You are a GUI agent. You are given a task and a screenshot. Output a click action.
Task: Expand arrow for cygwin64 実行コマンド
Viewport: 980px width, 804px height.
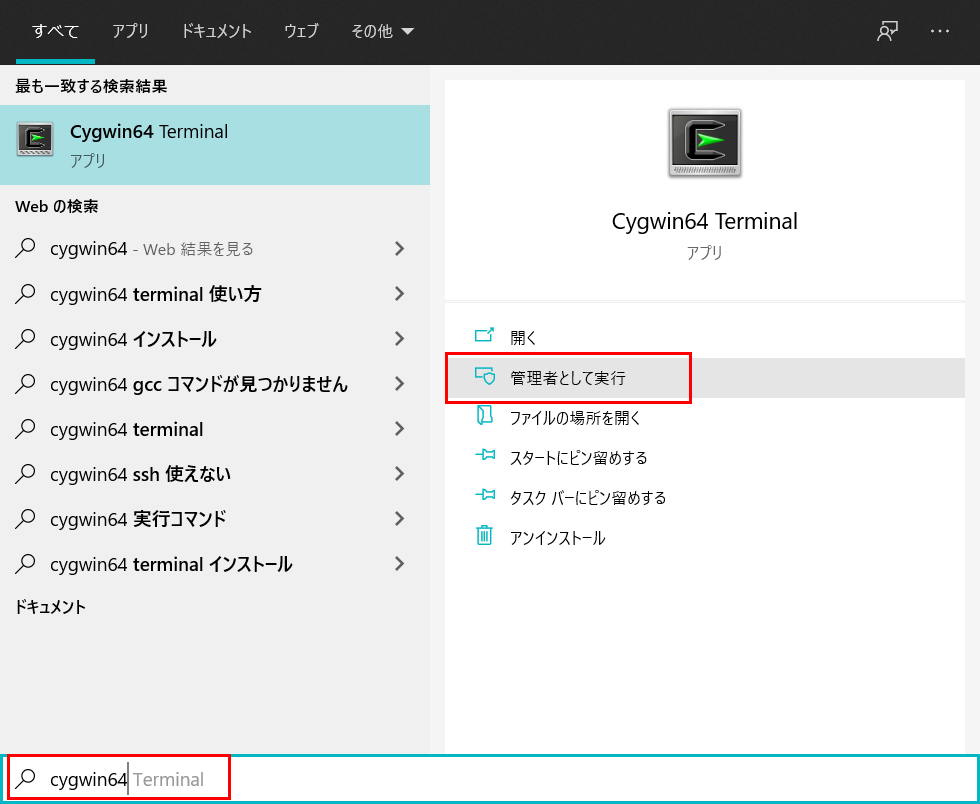(x=399, y=519)
